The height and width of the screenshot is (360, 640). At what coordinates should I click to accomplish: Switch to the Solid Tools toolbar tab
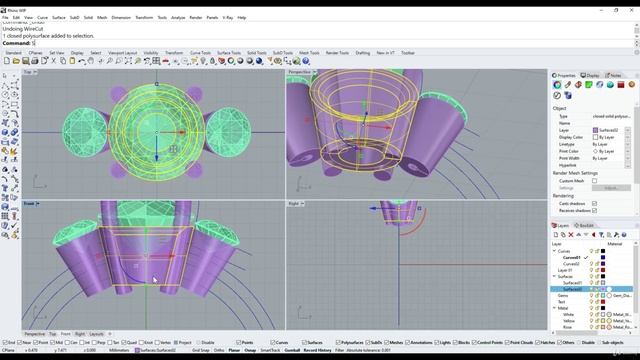pos(257,53)
